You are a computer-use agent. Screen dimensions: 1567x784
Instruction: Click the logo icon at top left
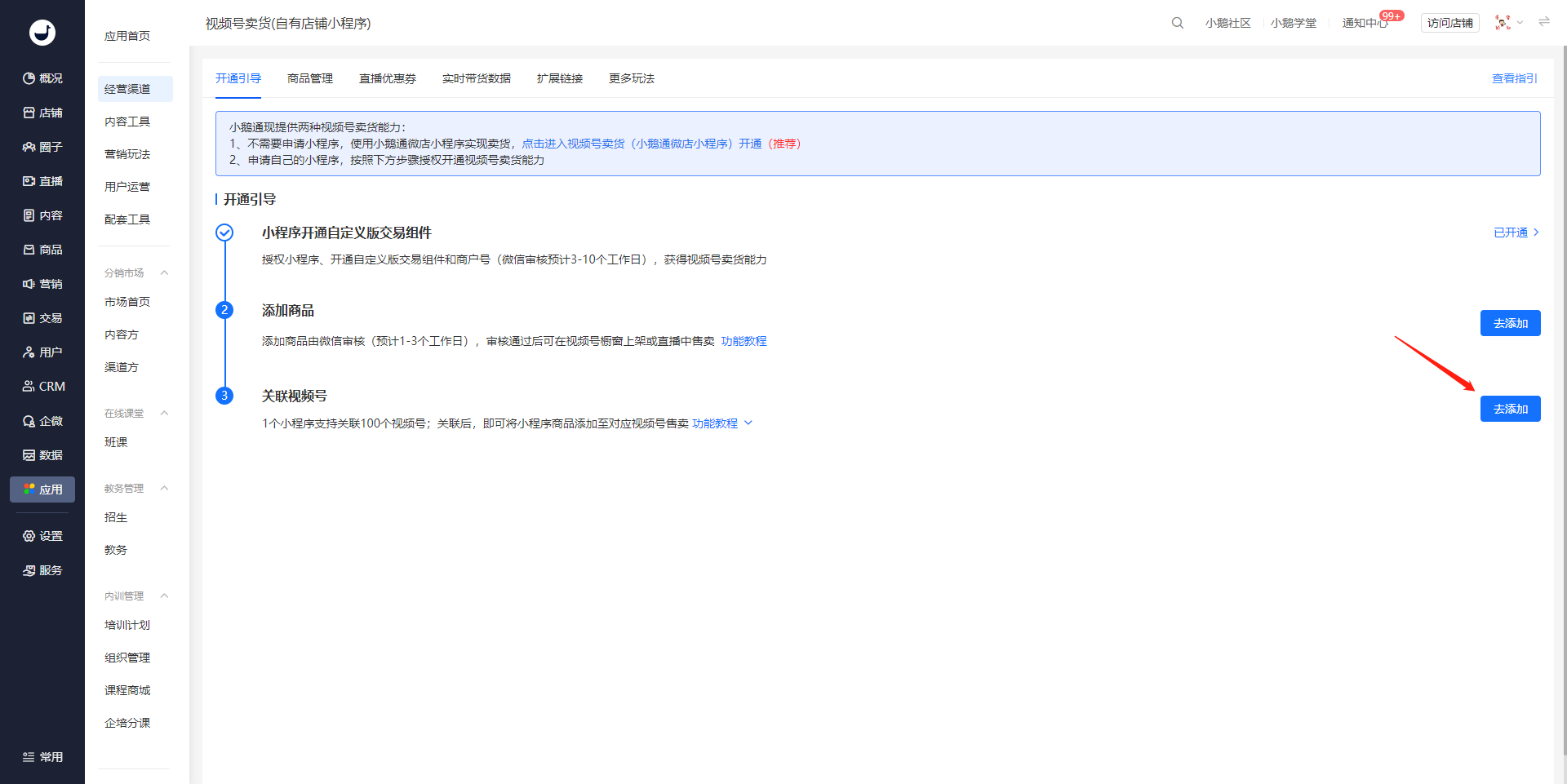pyautogui.click(x=42, y=33)
